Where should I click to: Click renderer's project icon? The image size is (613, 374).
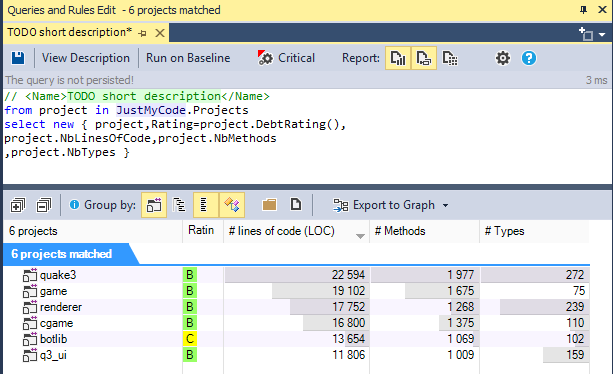(30, 307)
